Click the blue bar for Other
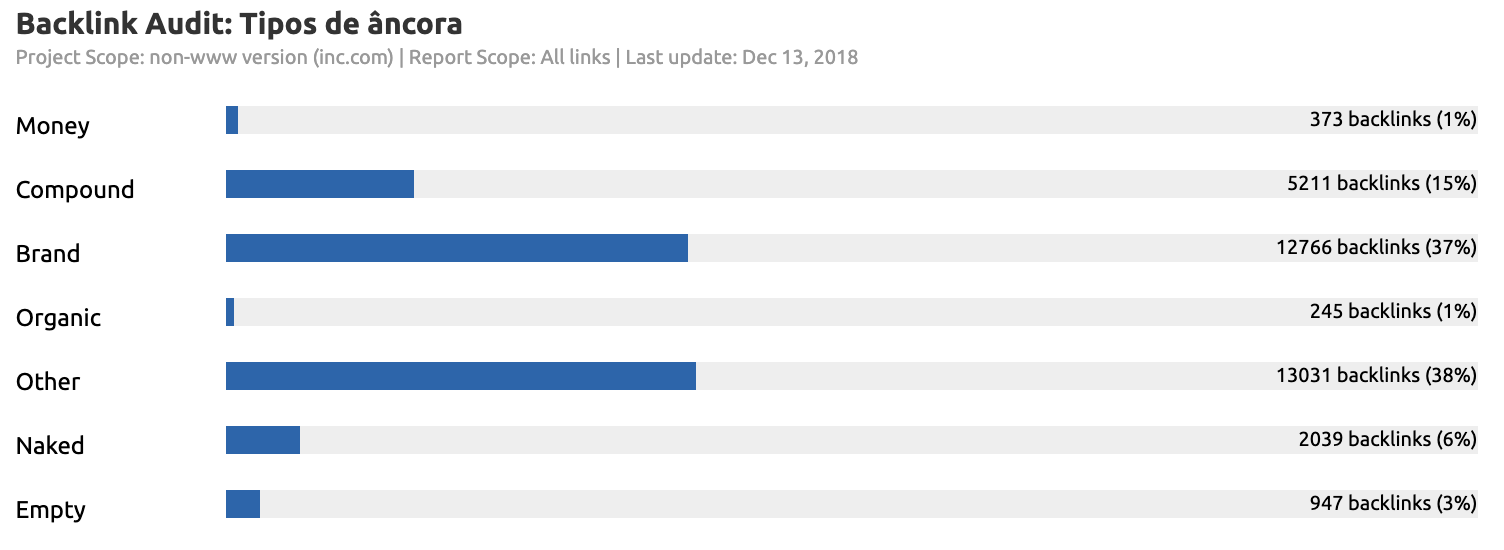The image size is (1504, 550). pyautogui.click(x=461, y=376)
